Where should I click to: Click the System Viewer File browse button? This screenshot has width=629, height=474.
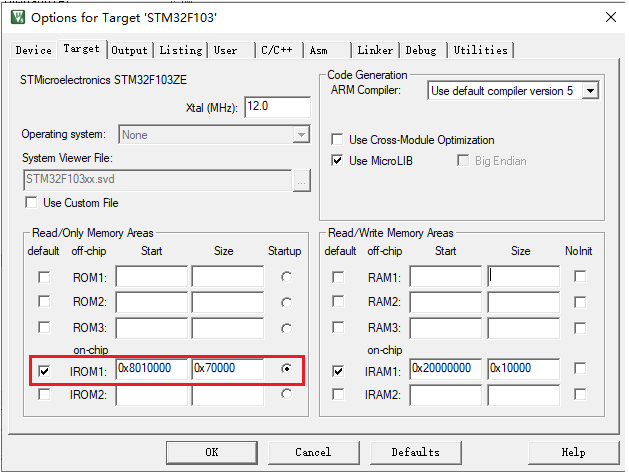pos(302,180)
